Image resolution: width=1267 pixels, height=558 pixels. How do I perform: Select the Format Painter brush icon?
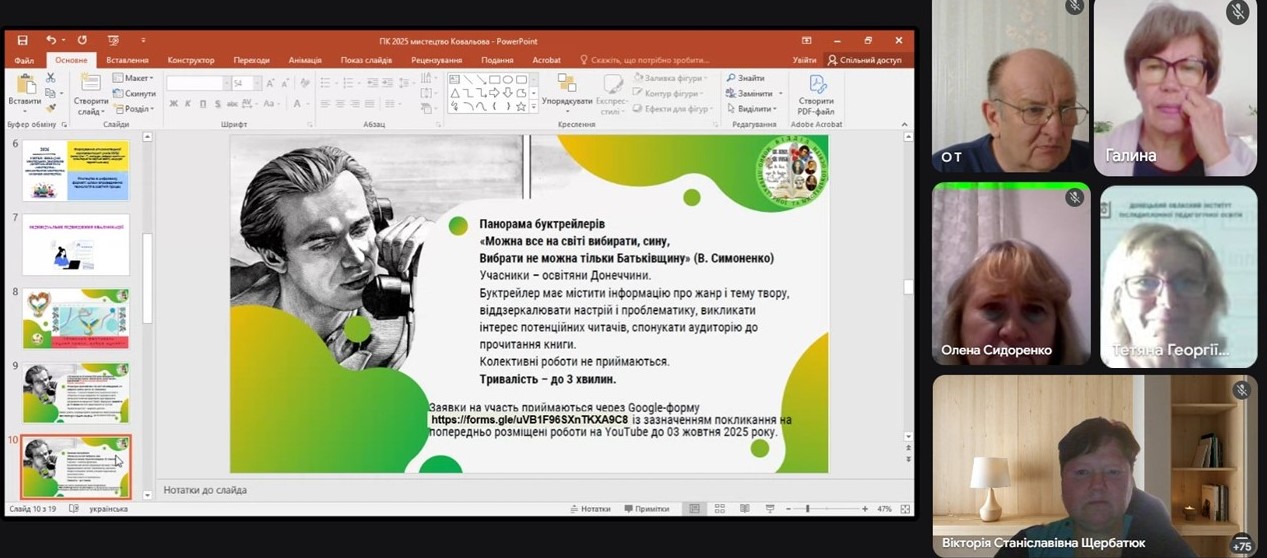[x=51, y=109]
